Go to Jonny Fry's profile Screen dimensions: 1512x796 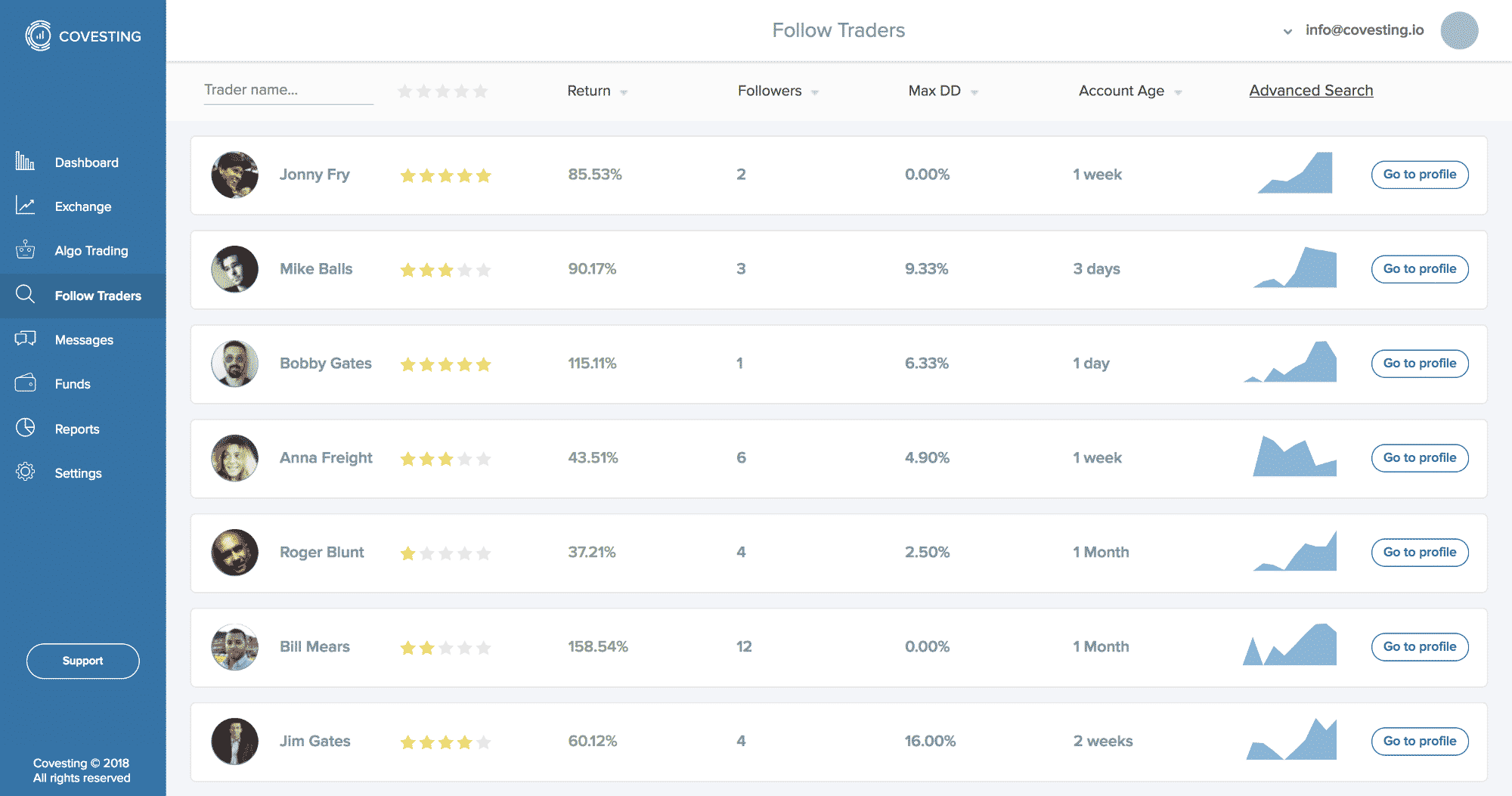click(x=1419, y=175)
